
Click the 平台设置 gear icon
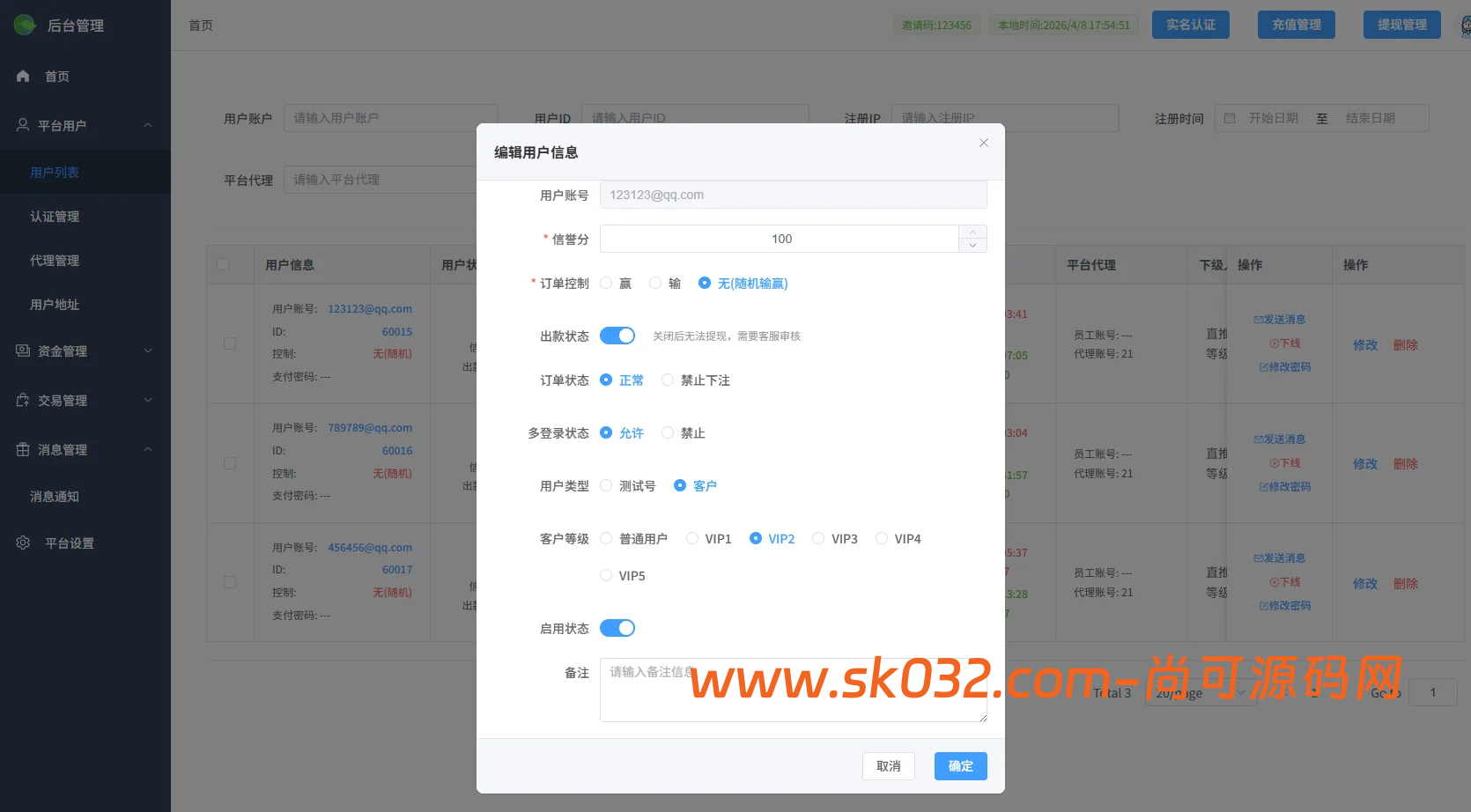(23, 543)
